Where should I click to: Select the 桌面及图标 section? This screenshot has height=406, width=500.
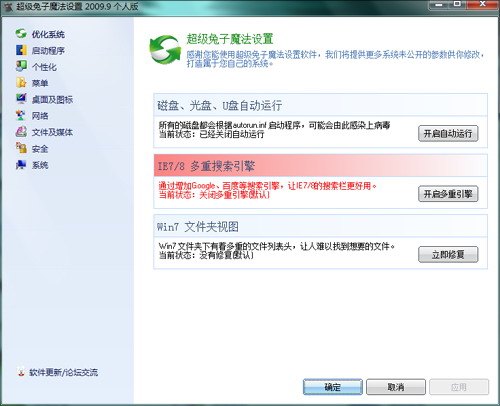coord(52,100)
